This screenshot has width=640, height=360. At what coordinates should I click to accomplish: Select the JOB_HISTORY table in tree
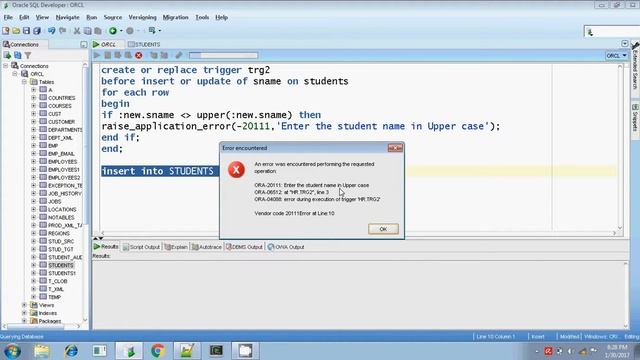tap(64, 193)
